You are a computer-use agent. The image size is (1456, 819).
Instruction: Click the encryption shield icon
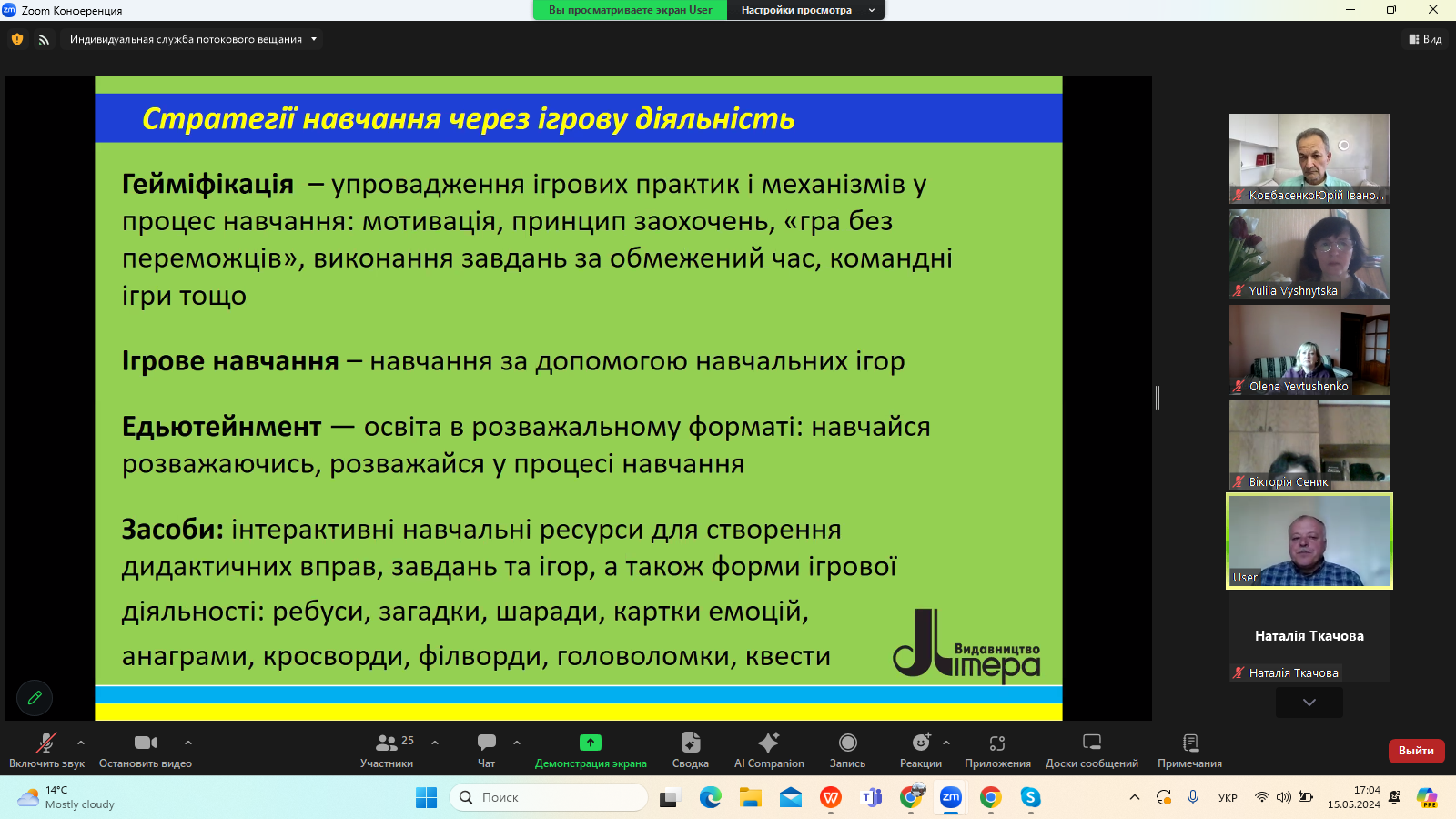[x=17, y=39]
